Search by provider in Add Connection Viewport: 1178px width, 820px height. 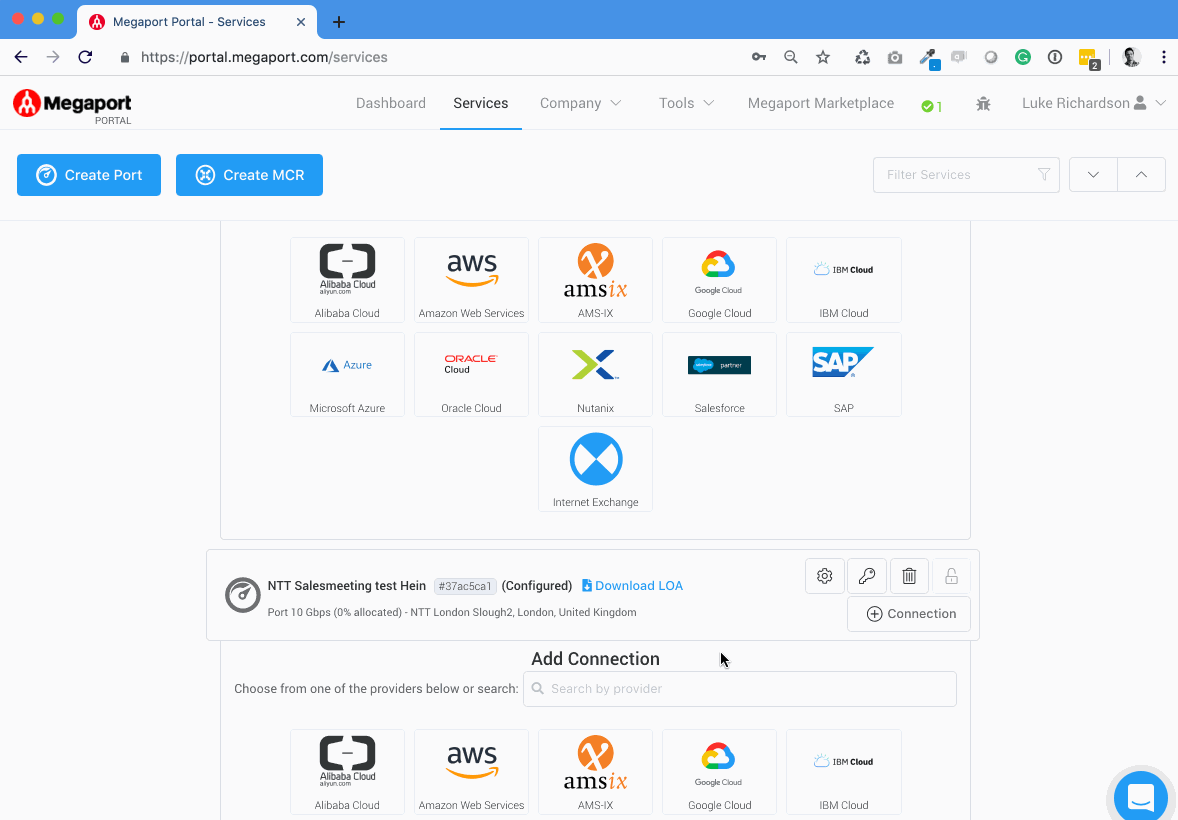739,688
